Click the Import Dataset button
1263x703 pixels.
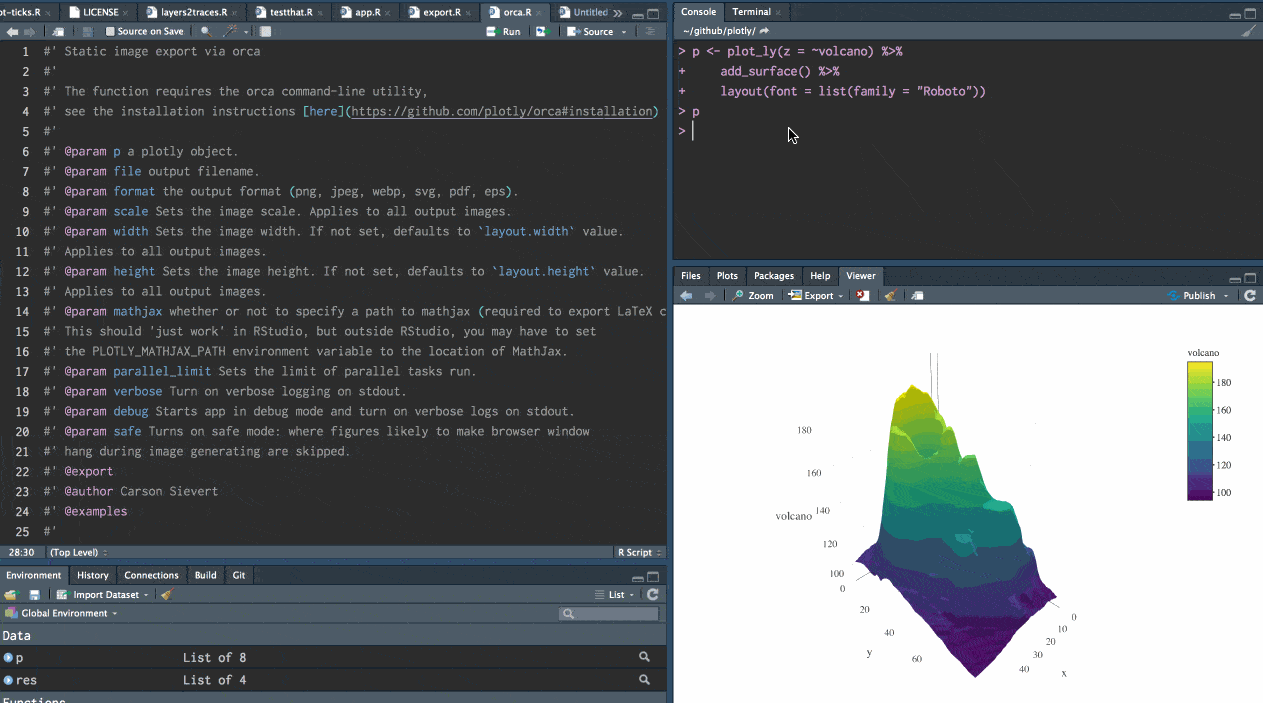96,595
